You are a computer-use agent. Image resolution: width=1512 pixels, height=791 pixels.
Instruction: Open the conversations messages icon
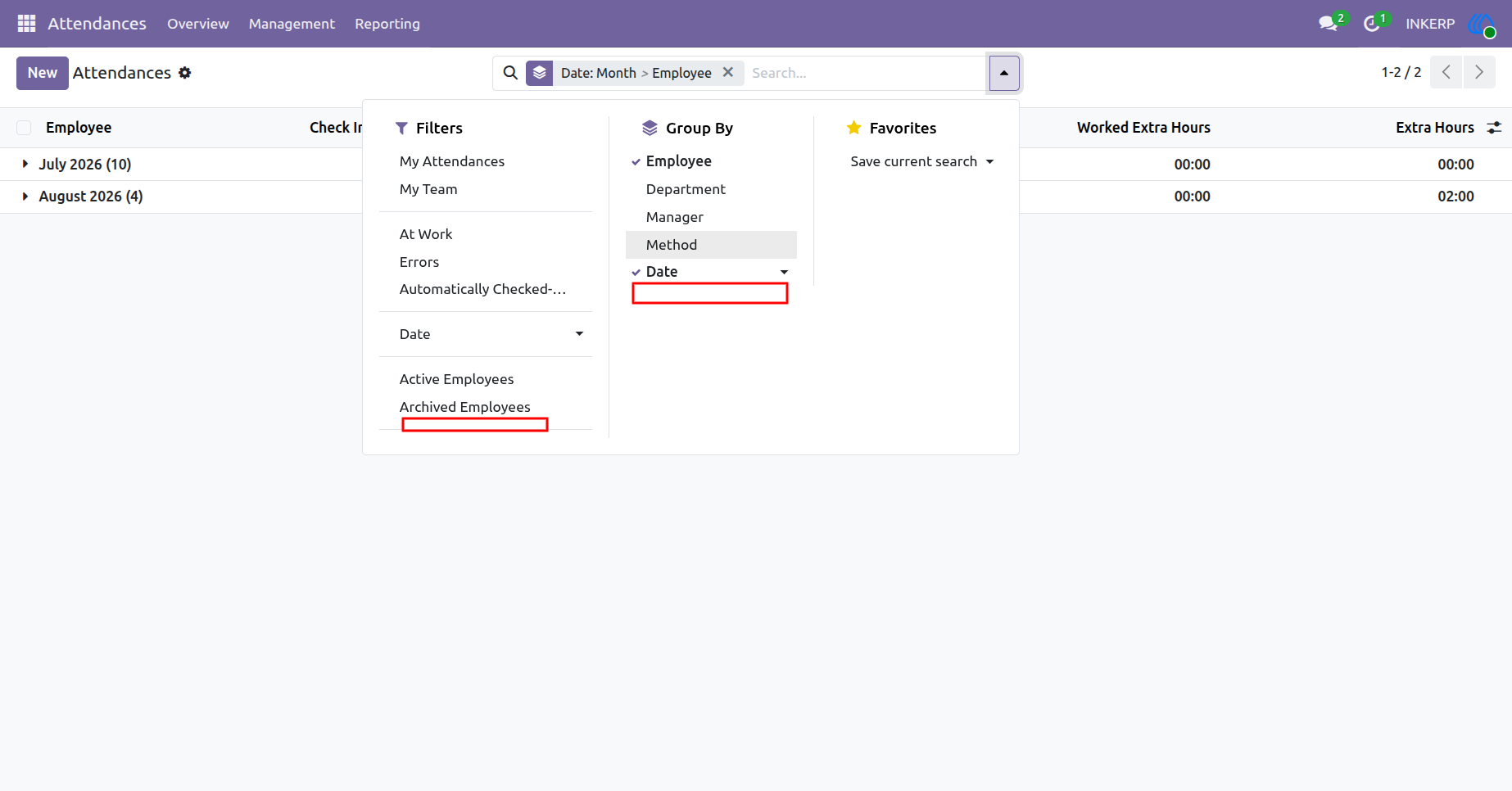click(1328, 24)
